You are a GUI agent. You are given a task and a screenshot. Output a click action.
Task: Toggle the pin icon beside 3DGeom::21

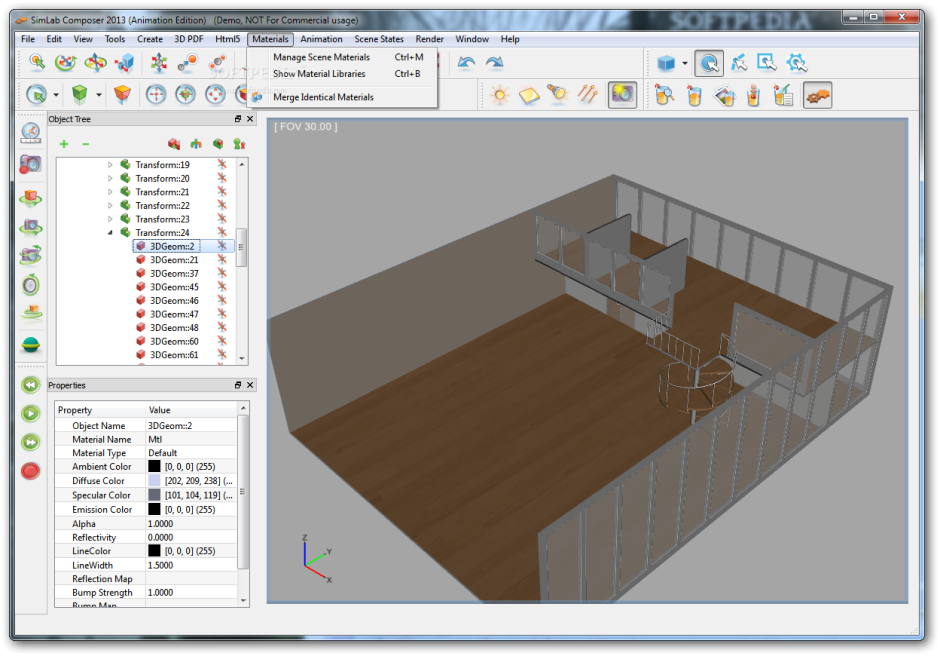222,260
